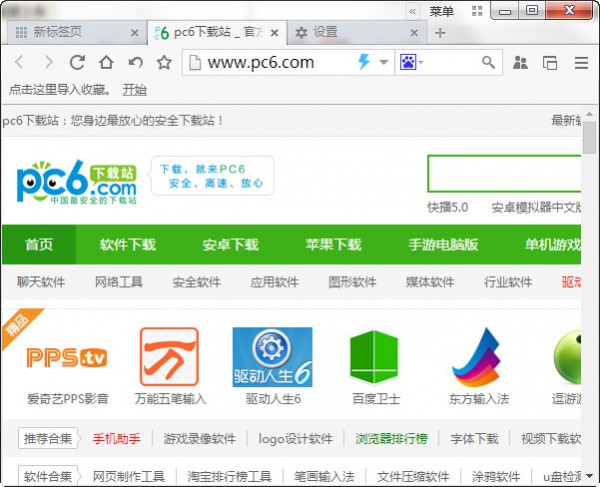Click the 手机助手 link

click(117, 438)
